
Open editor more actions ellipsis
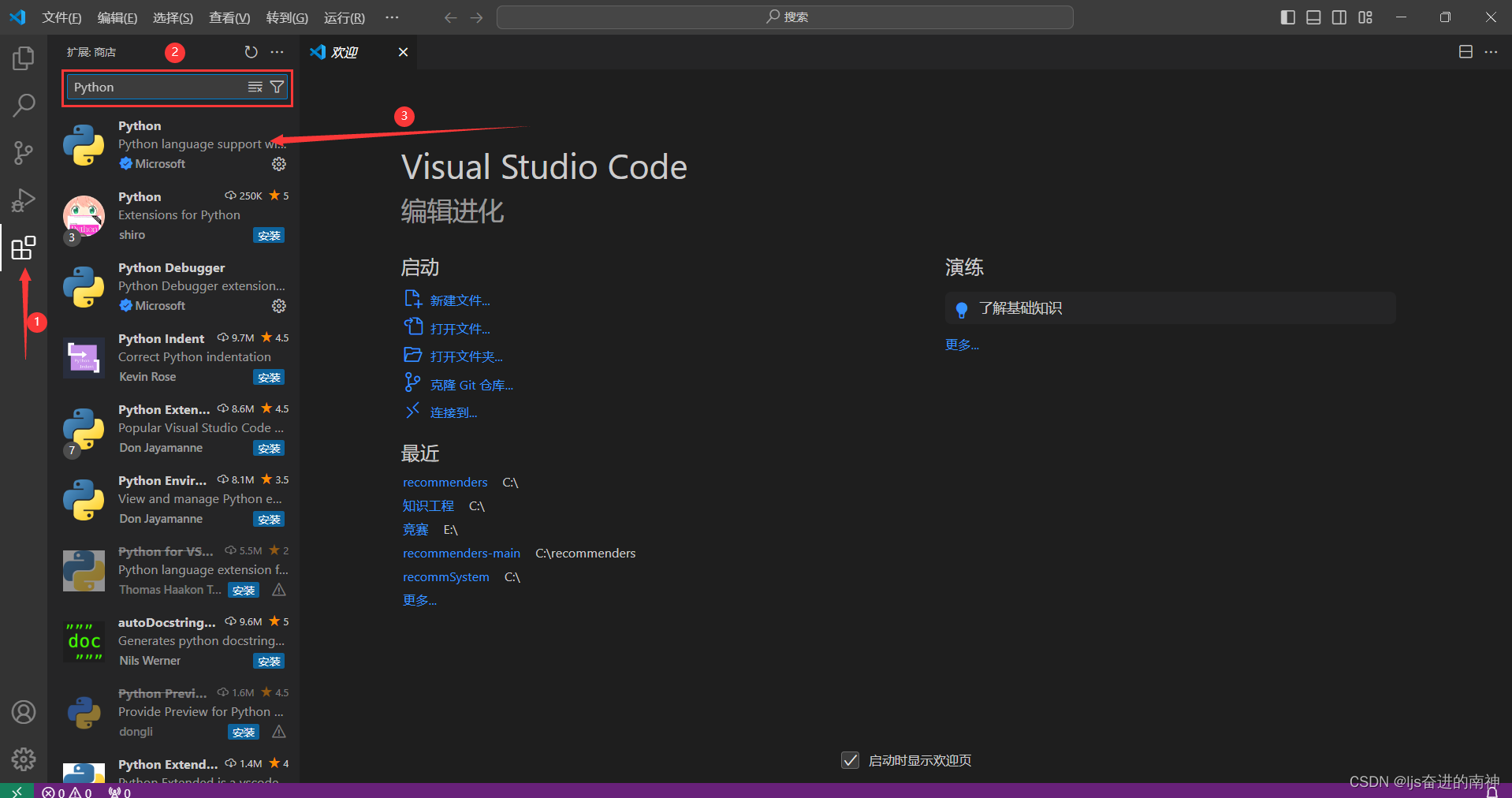point(1491,52)
